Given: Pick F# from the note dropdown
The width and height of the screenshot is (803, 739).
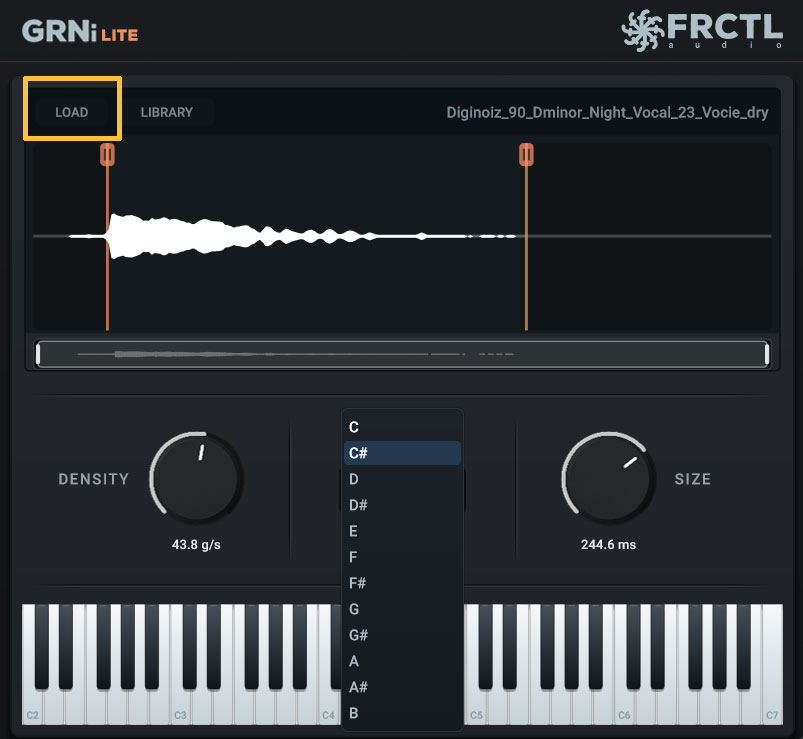Looking at the screenshot, I should (x=402, y=583).
